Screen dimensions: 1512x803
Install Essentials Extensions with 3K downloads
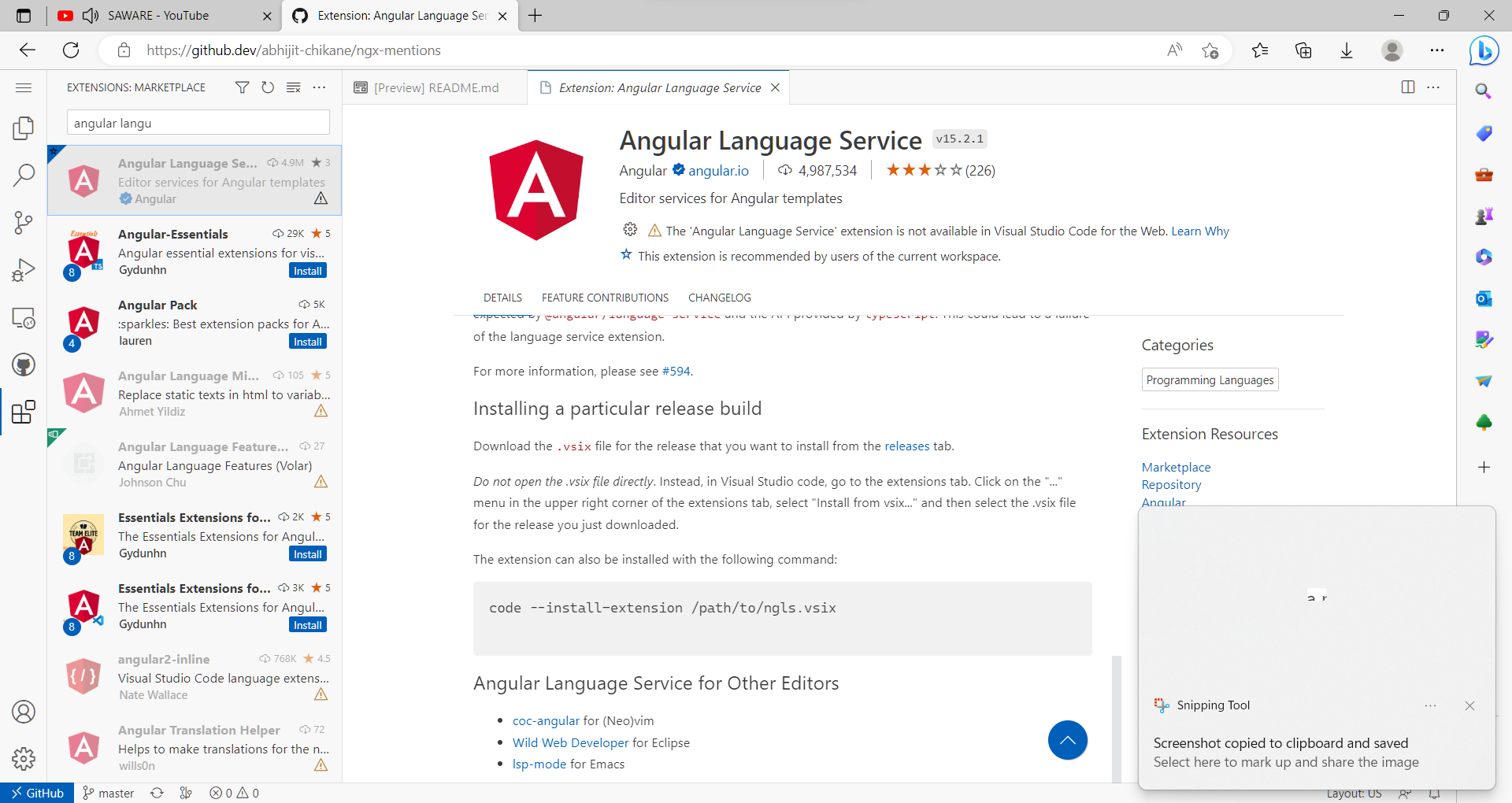(x=308, y=625)
